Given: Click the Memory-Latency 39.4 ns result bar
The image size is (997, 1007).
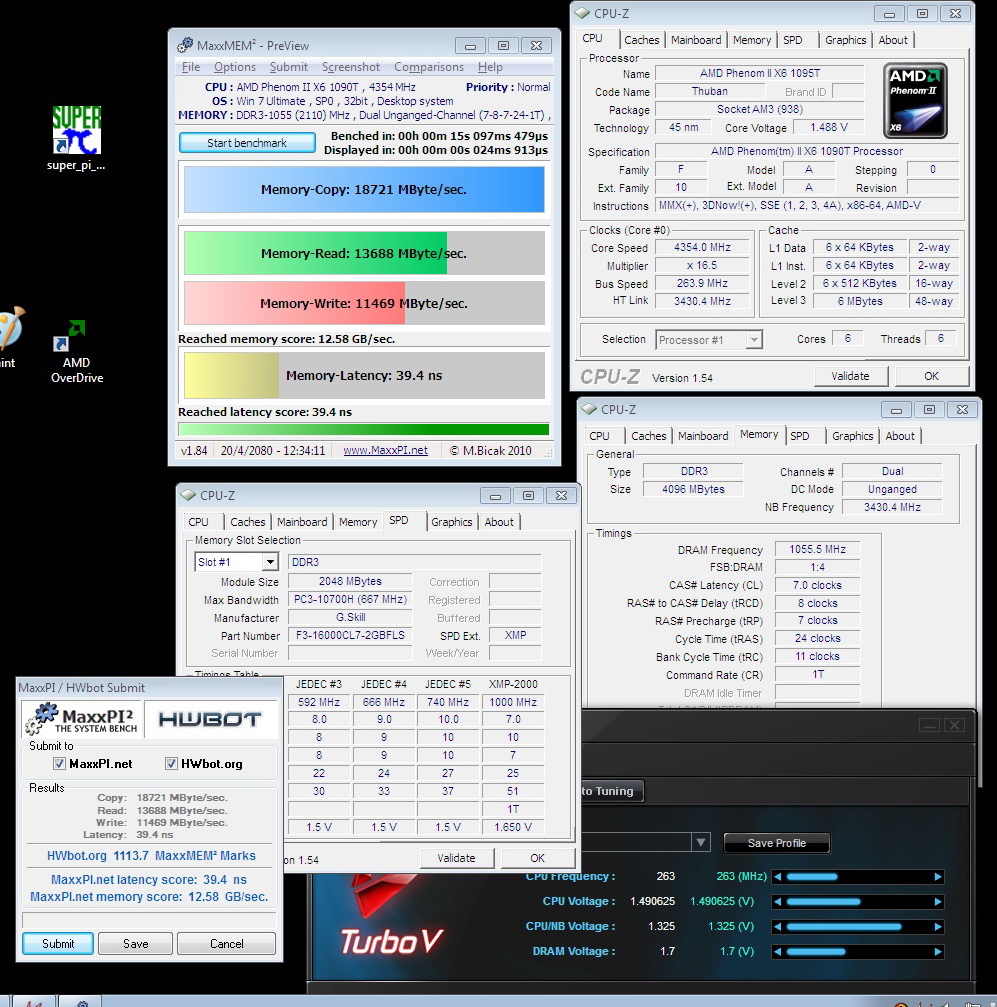Looking at the screenshot, I should pos(364,375).
